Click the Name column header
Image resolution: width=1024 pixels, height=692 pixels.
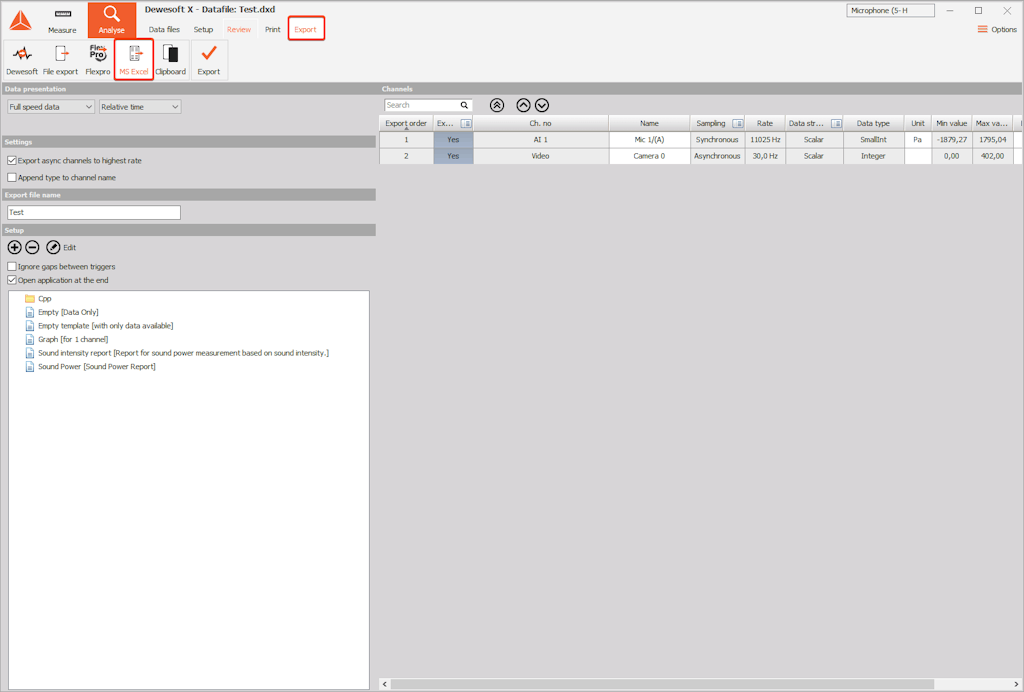pyautogui.click(x=649, y=123)
